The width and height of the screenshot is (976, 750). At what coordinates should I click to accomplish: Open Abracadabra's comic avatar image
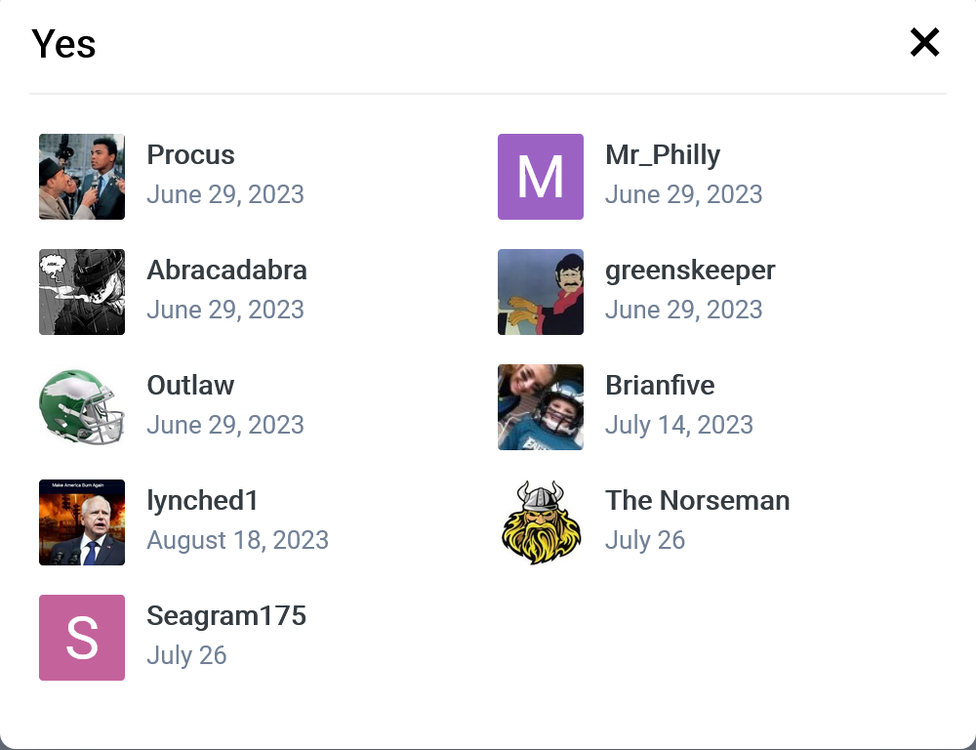[x=82, y=292]
